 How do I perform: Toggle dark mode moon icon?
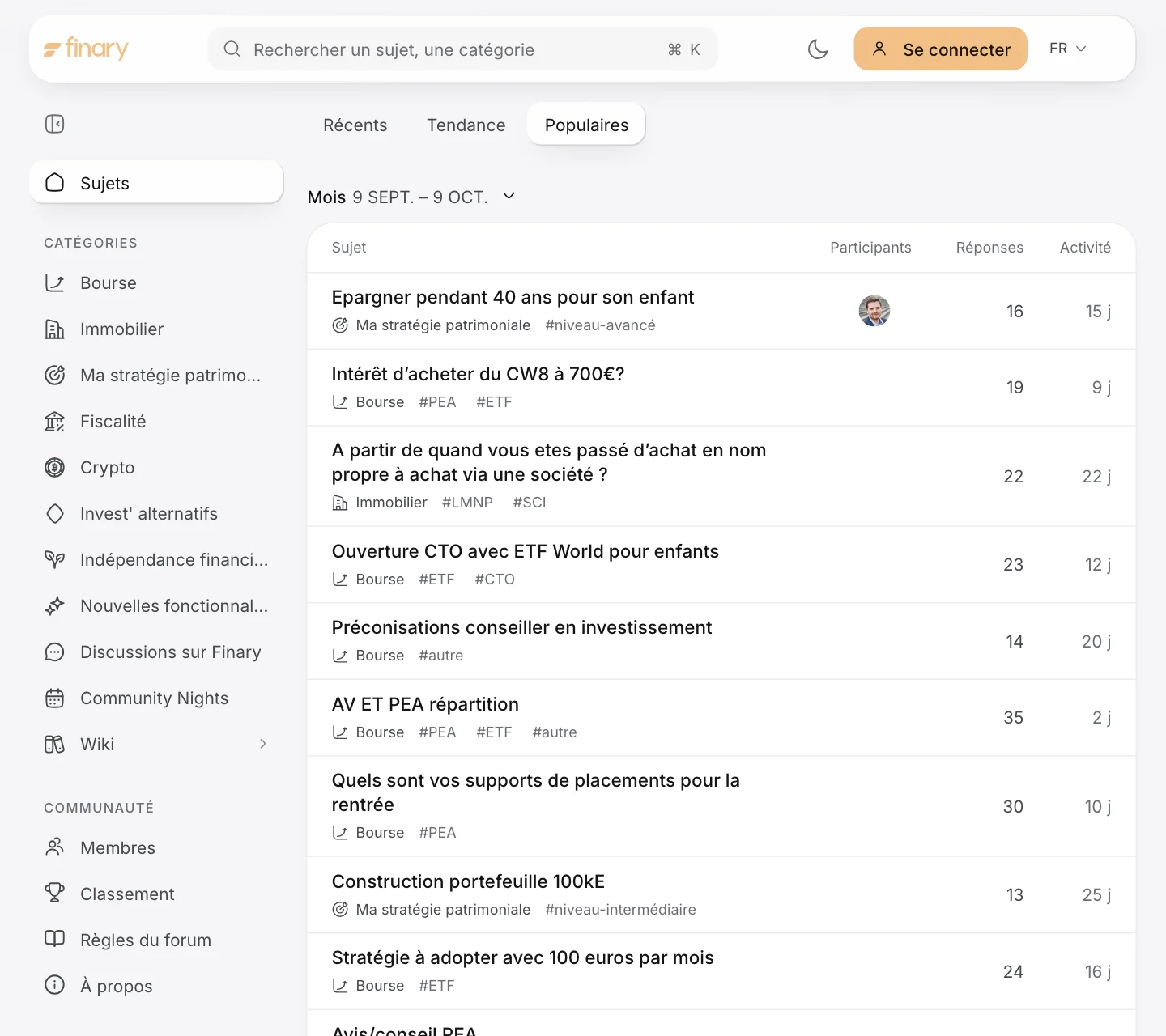[x=818, y=49]
